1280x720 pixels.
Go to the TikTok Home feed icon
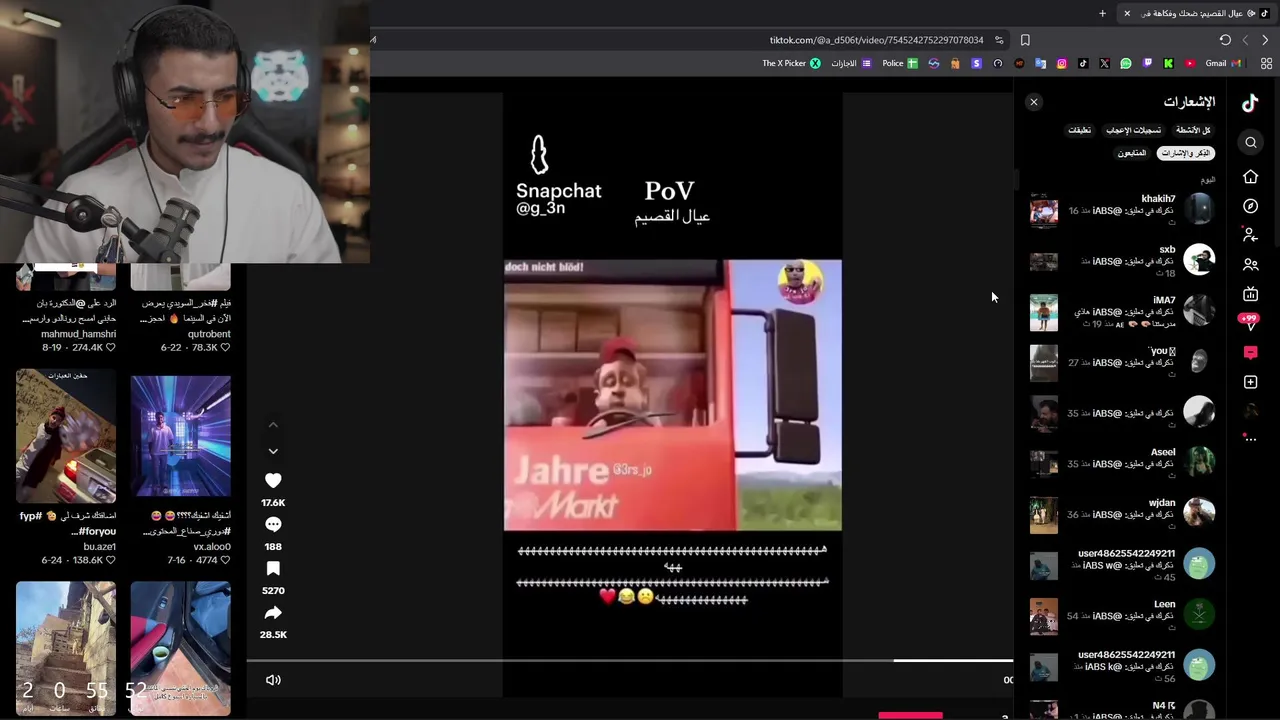[x=1250, y=177]
